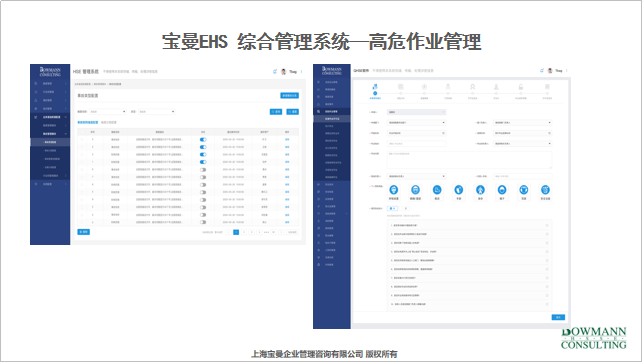Expand the highlighted sidebar section chevron

(x=66, y=117)
